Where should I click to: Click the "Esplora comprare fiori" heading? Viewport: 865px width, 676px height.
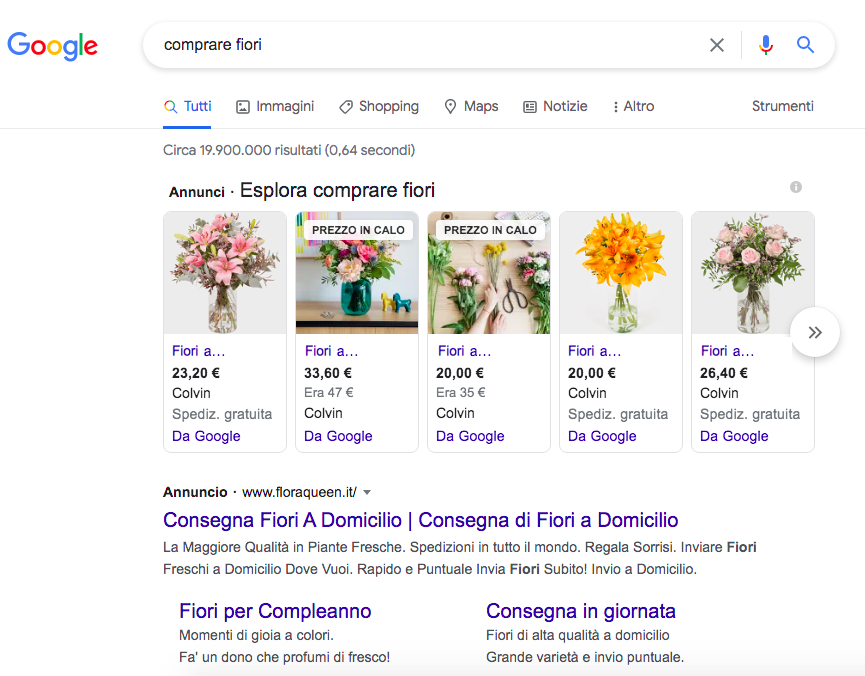[x=337, y=190]
